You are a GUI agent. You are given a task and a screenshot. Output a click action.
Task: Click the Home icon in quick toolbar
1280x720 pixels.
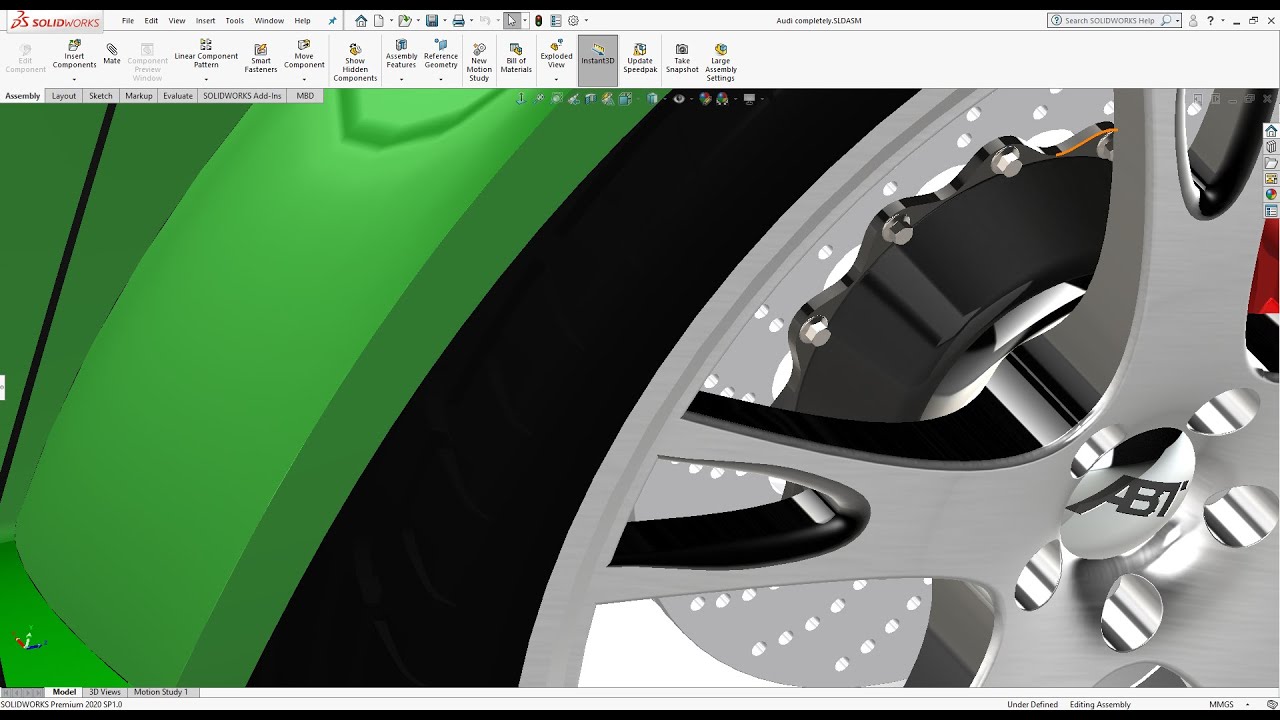[361, 20]
